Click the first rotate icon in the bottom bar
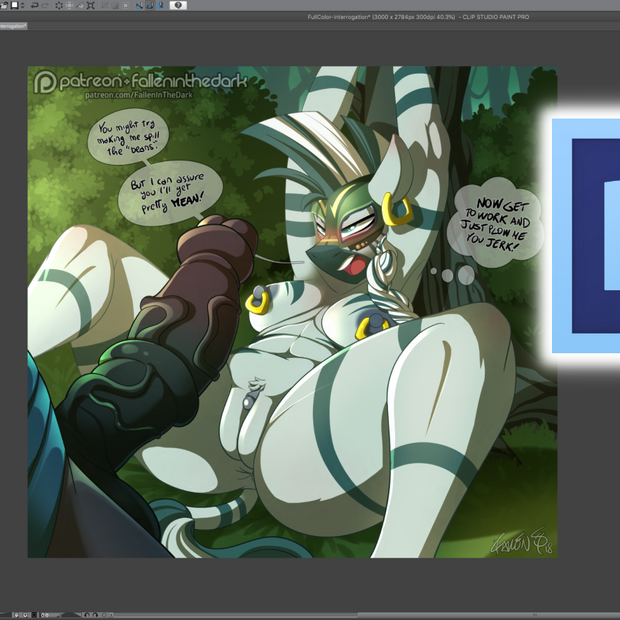Viewport: 620px width, 620px height. pos(87,615)
